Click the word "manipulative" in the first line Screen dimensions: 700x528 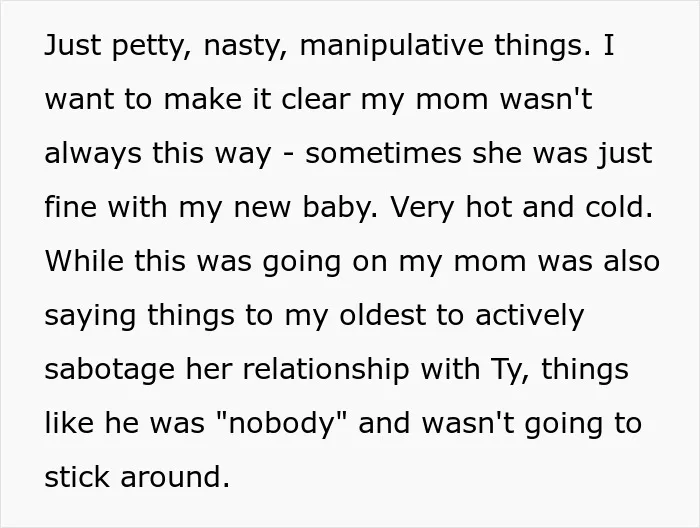[392, 46]
